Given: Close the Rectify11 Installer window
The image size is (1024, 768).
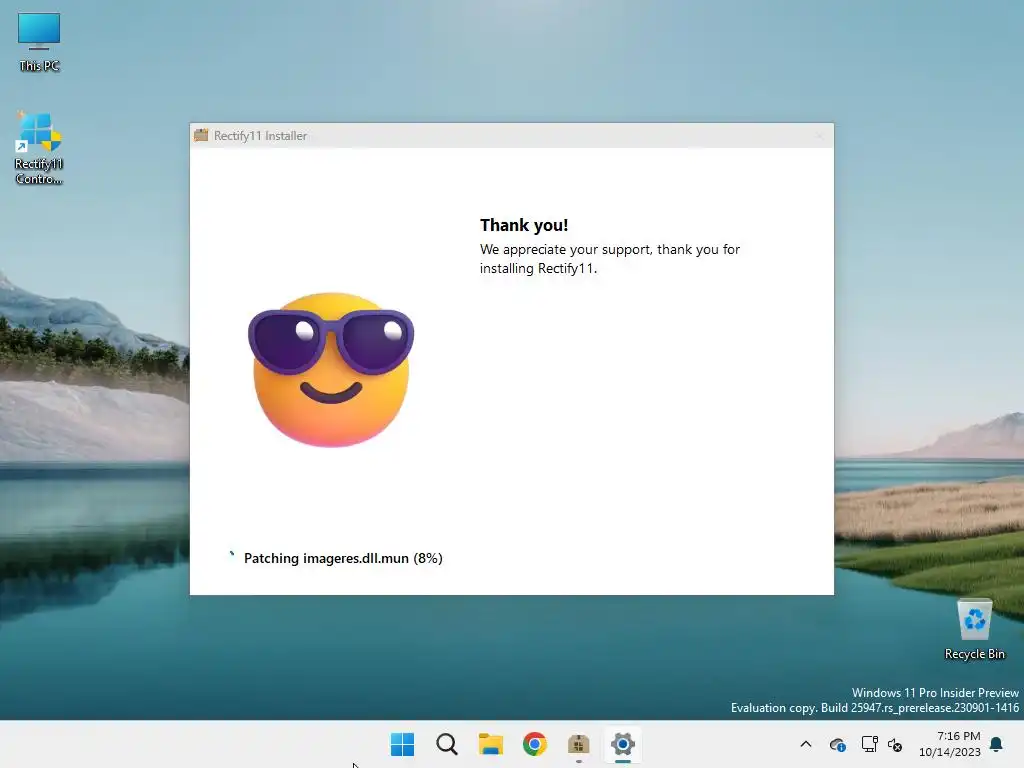Looking at the screenshot, I should [x=819, y=136].
